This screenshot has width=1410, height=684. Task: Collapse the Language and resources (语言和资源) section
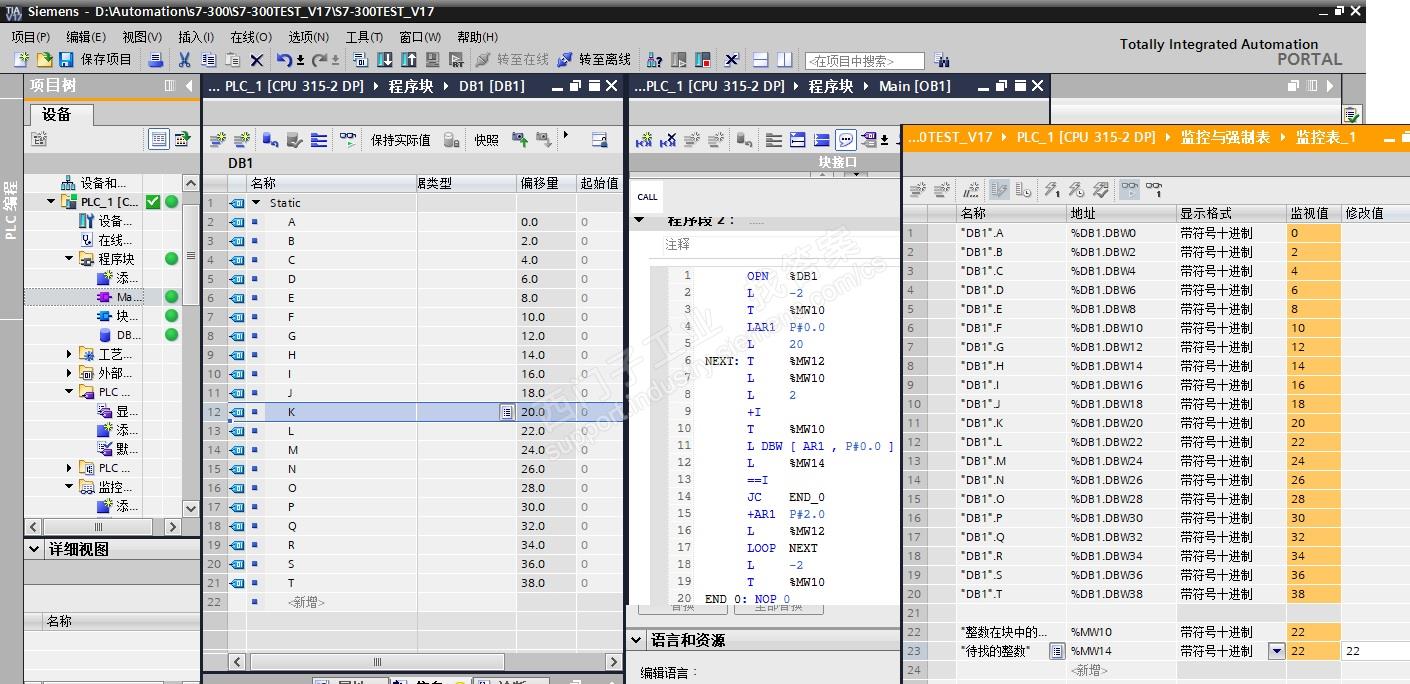coord(637,640)
